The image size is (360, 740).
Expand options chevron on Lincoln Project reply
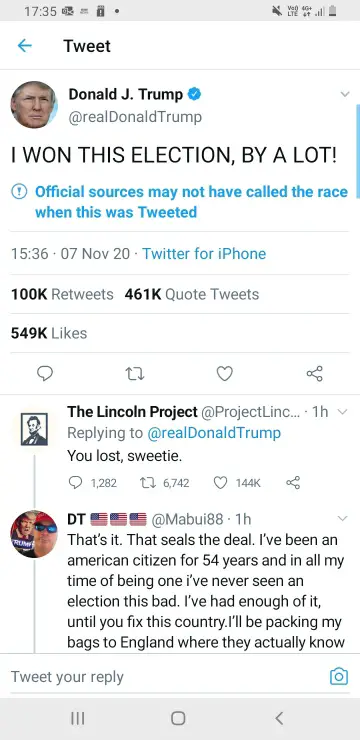pos(343,412)
